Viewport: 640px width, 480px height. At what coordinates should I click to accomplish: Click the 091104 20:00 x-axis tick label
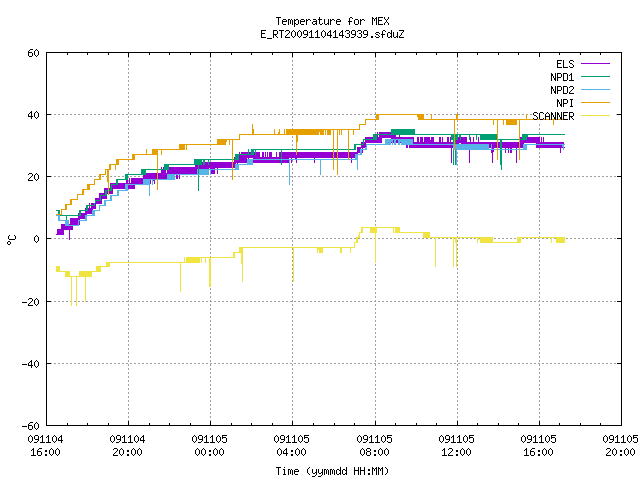[127, 446]
